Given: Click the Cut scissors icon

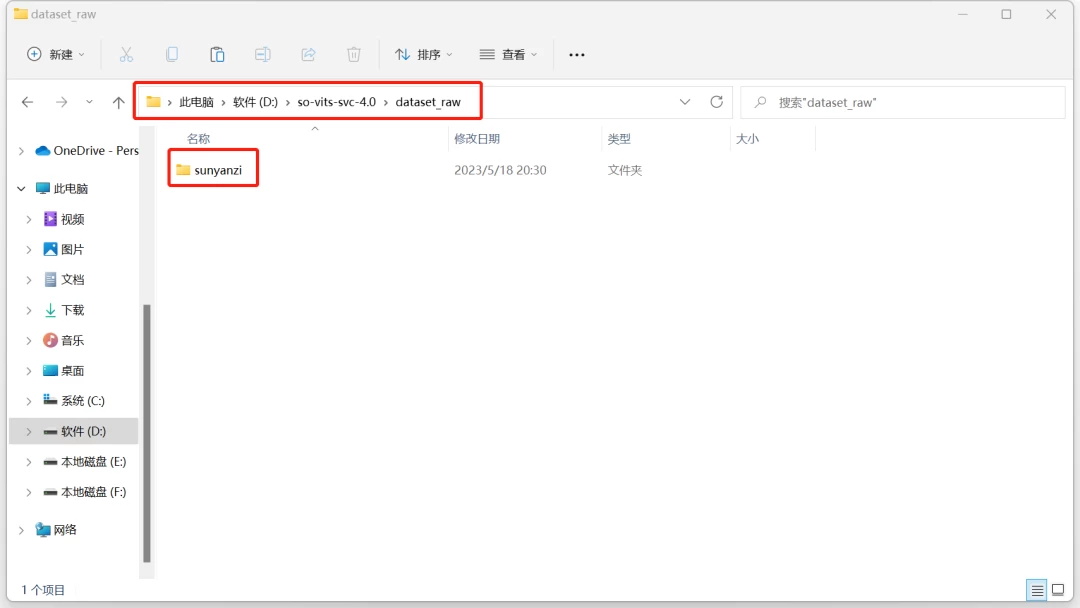Looking at the screenshot, I should (x=126, y=54).
